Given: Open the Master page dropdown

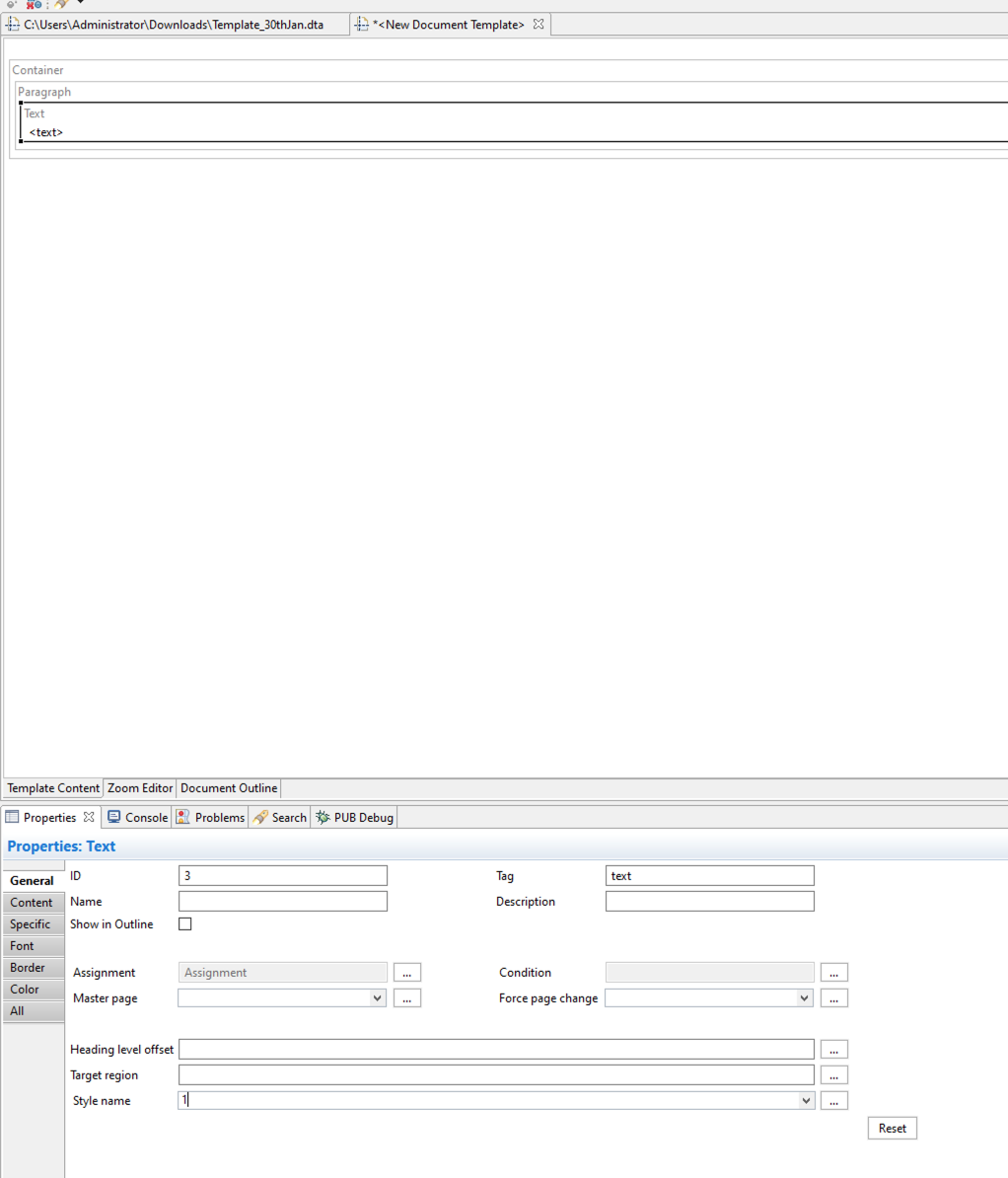Looking at the screenshot, I should point(378,997).
